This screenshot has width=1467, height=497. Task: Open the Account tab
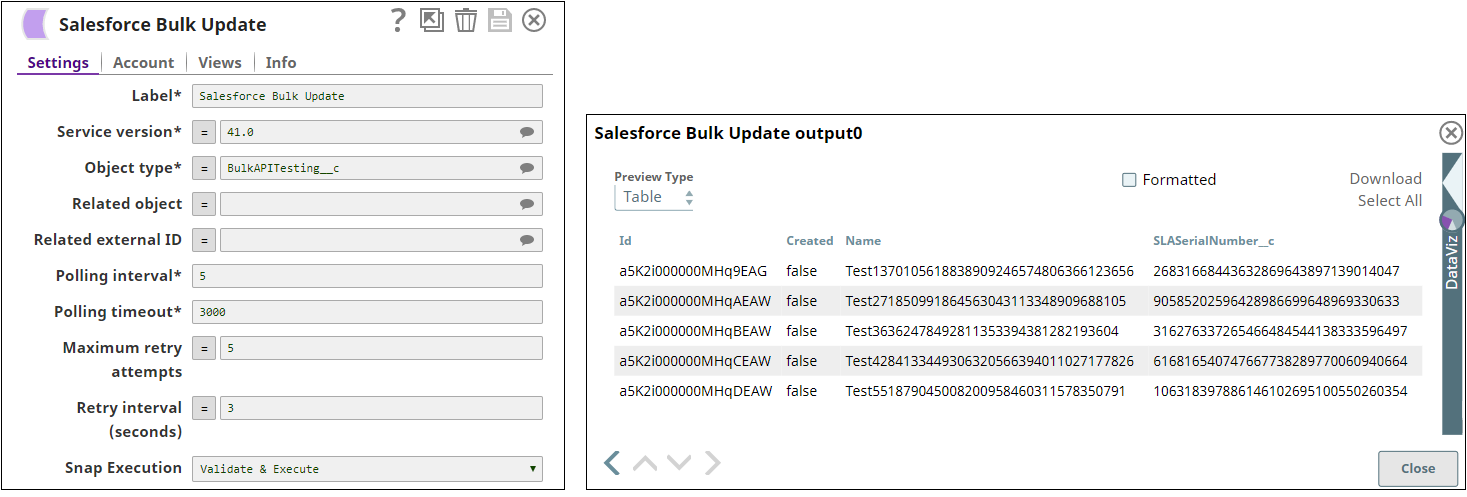click(143, 62)
